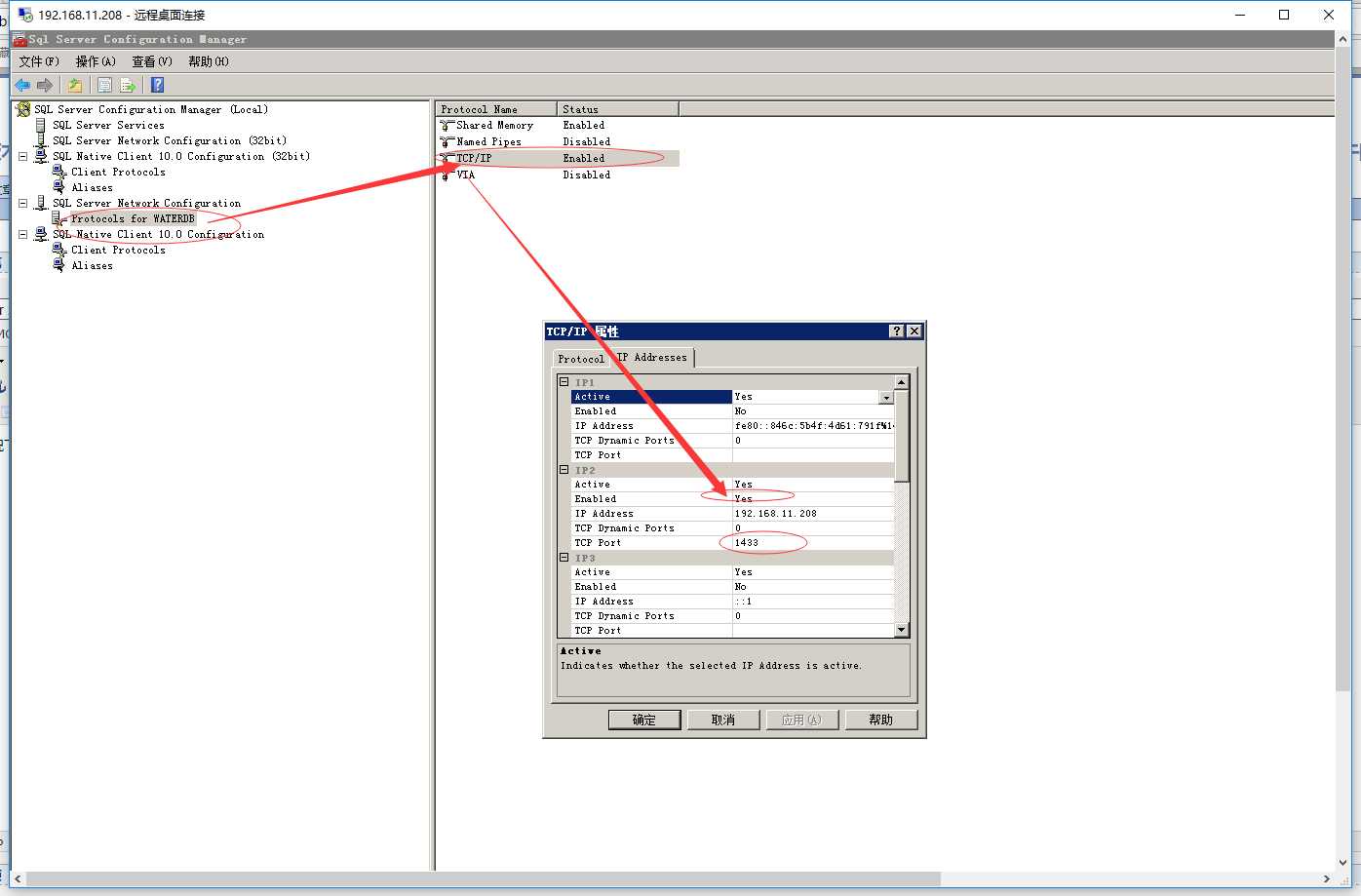Click the IP1 address starting with fe80
The image size is (1361, 896).
pyautogui.click(x=814, y=425)
